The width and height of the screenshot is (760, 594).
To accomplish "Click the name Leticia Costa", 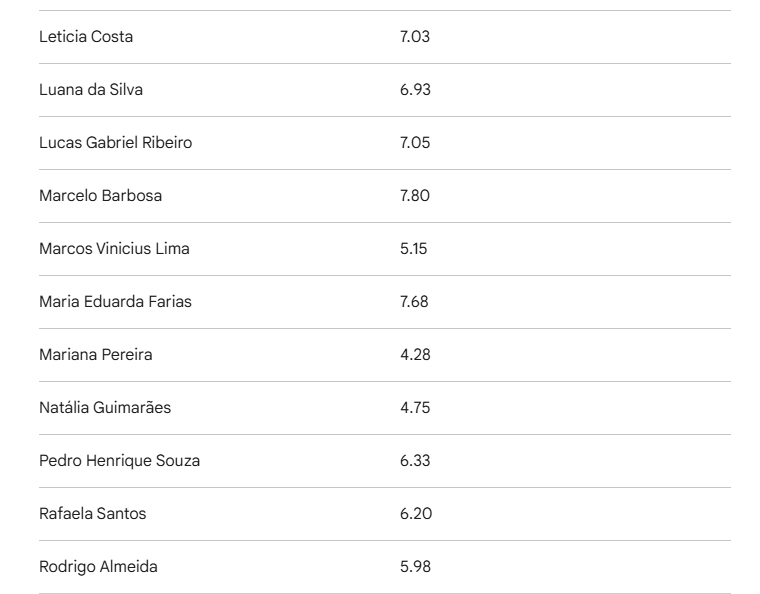I will 86,37.
